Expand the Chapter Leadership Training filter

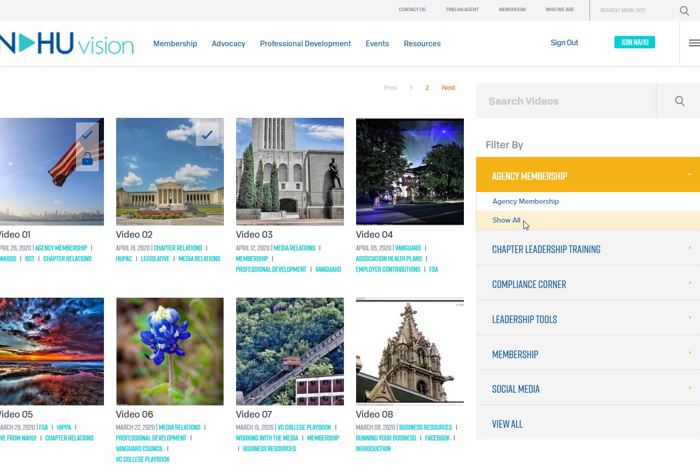[x=588, y=249]
